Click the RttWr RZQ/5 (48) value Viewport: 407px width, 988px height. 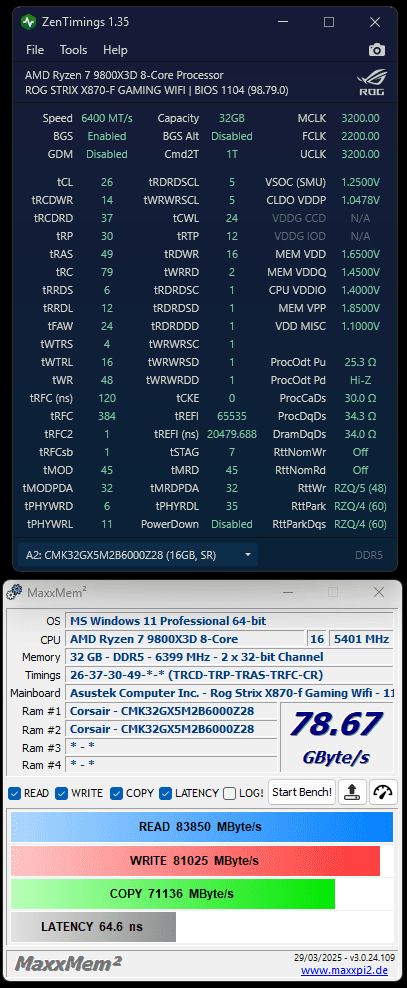tap(360, 488)
